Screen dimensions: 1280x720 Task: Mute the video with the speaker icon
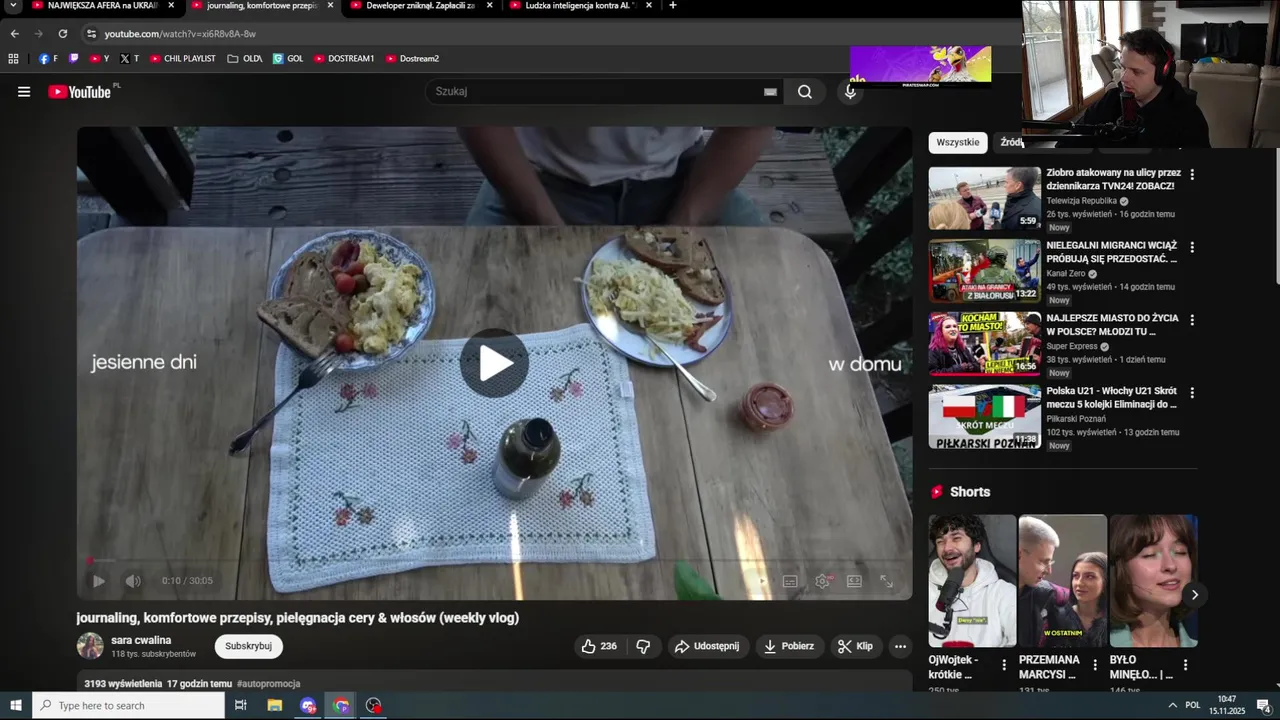click(133, 581)
